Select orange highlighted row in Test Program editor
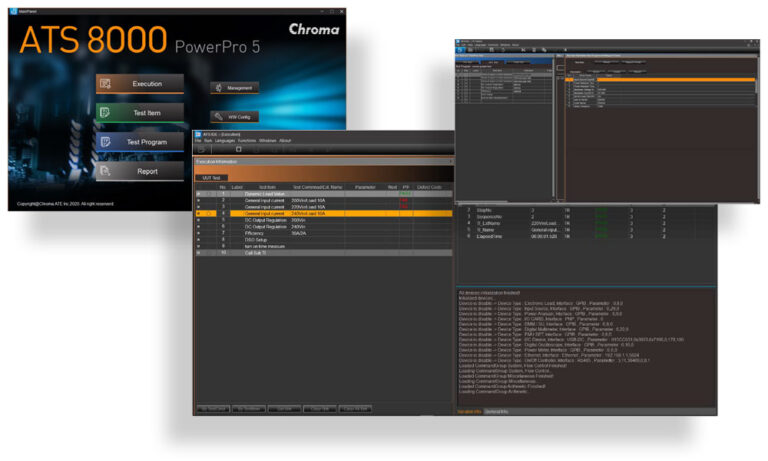This screenshot has height=461, width=768. pos(660,79)
